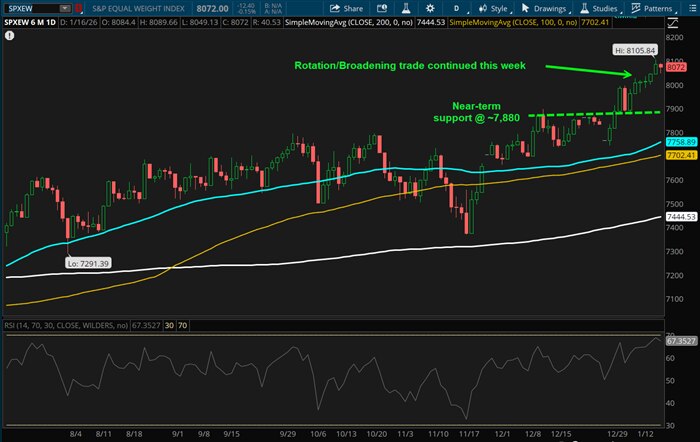Click the "C: 8072" close value
This screenshot has height=442, width=700.
(235, 22)
